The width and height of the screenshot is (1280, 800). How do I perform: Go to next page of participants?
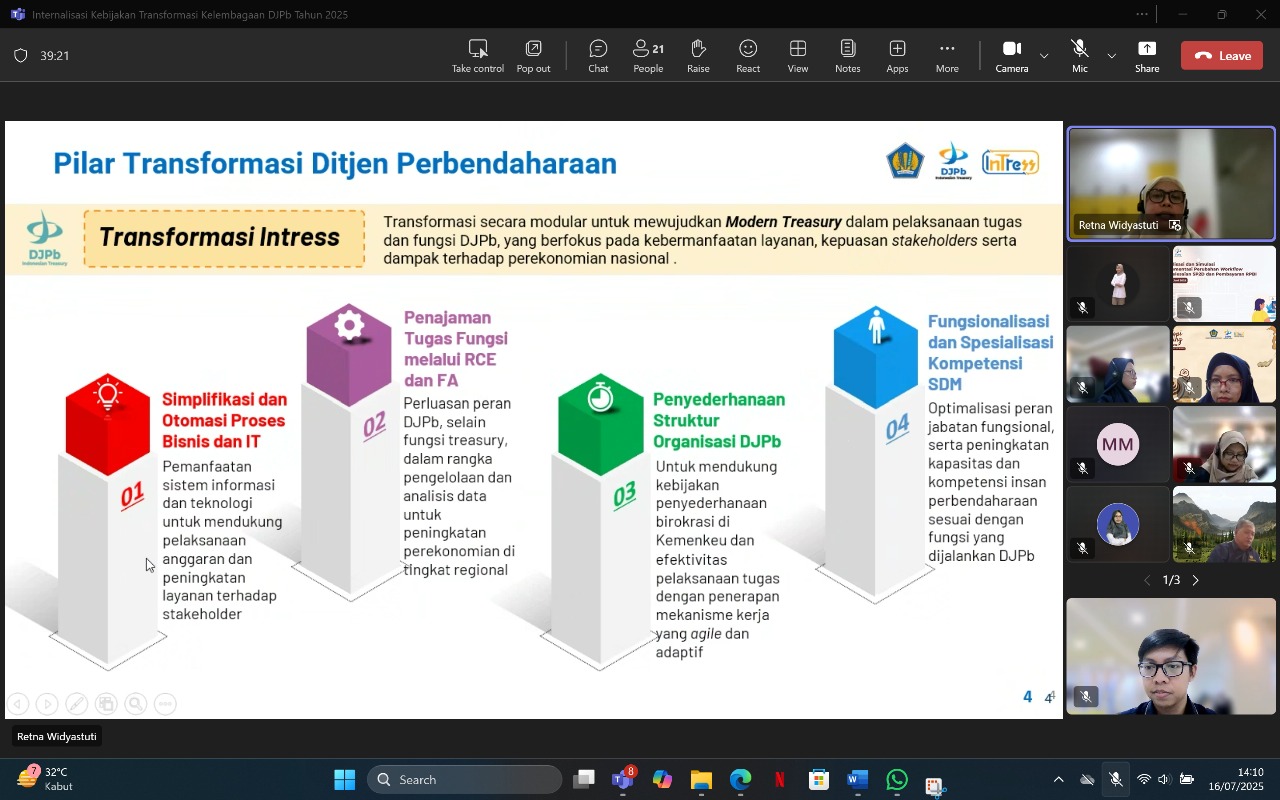coord(1195,580)
